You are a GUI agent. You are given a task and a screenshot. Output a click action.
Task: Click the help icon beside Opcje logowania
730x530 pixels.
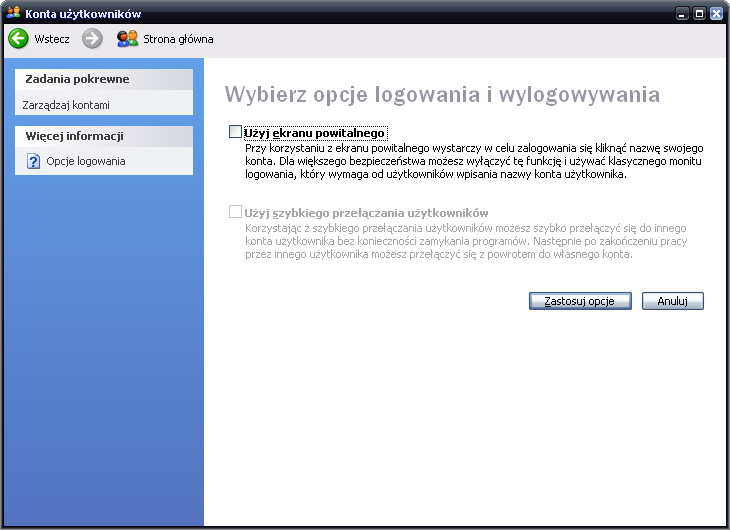(x=34, y=161)
